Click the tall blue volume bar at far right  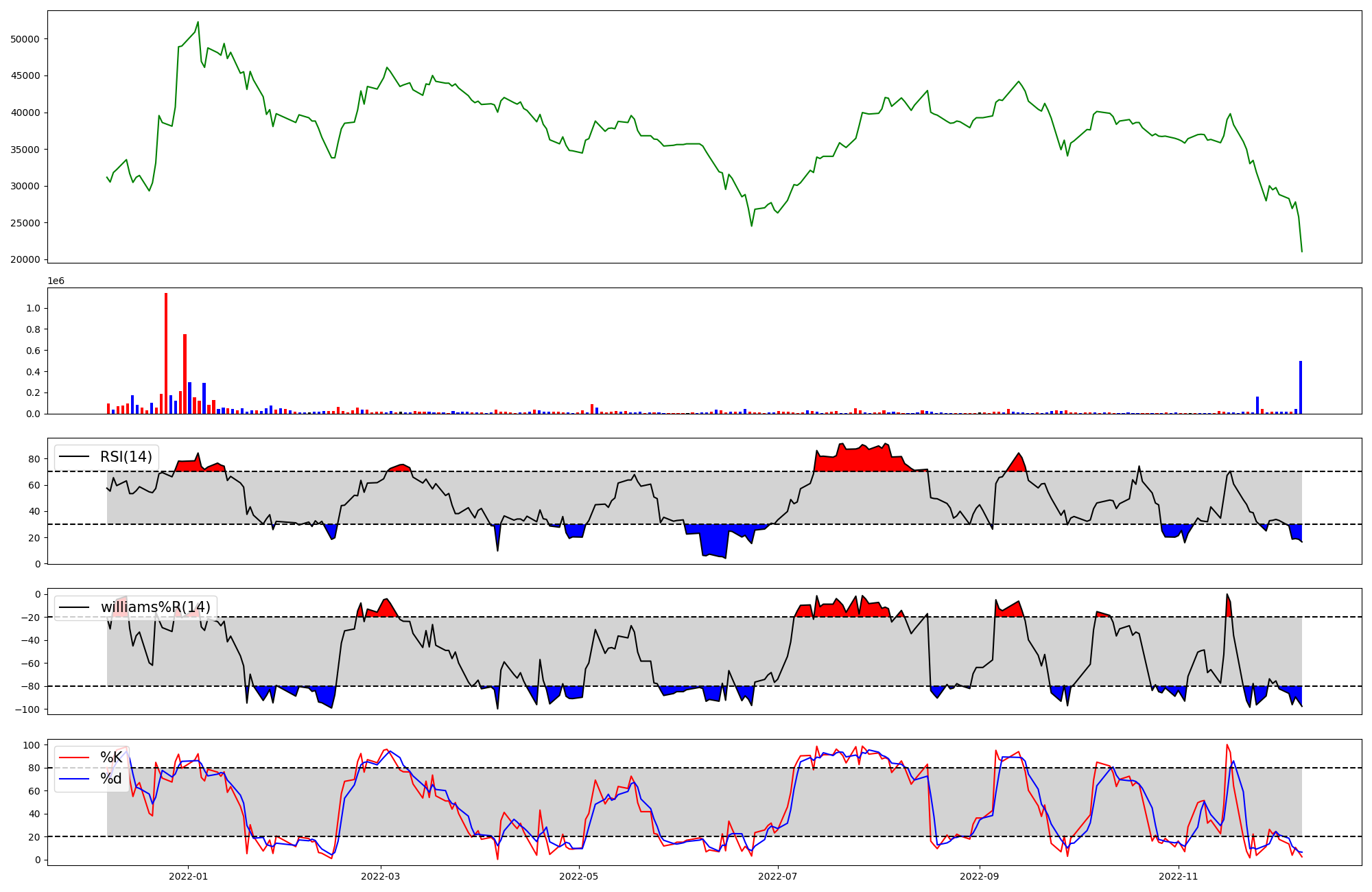[1301, 388]
